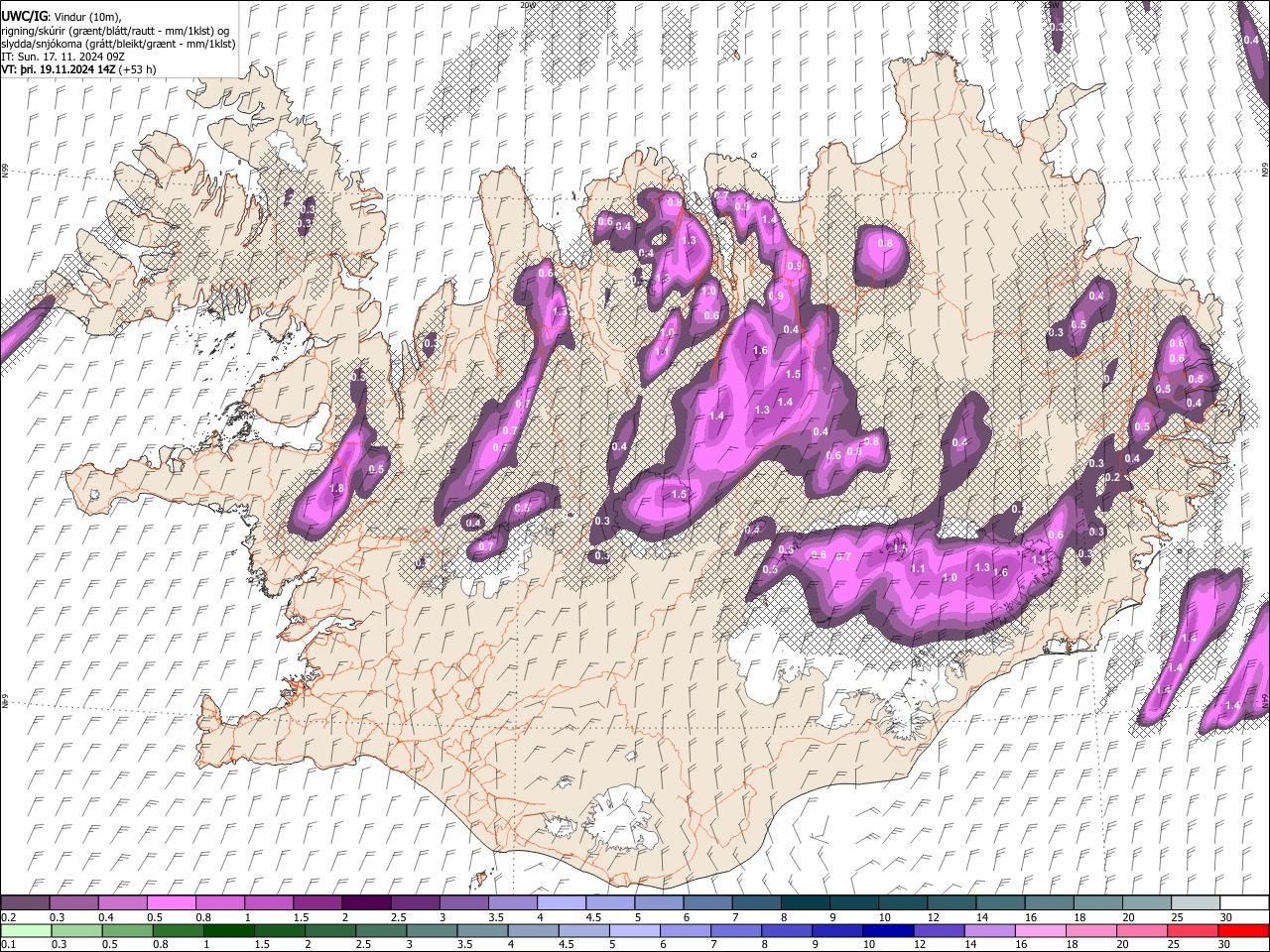Click the lavender 14 rain legend swatch
The height and width of the screenshot is (952, 1270).
(x=991, y=930)
